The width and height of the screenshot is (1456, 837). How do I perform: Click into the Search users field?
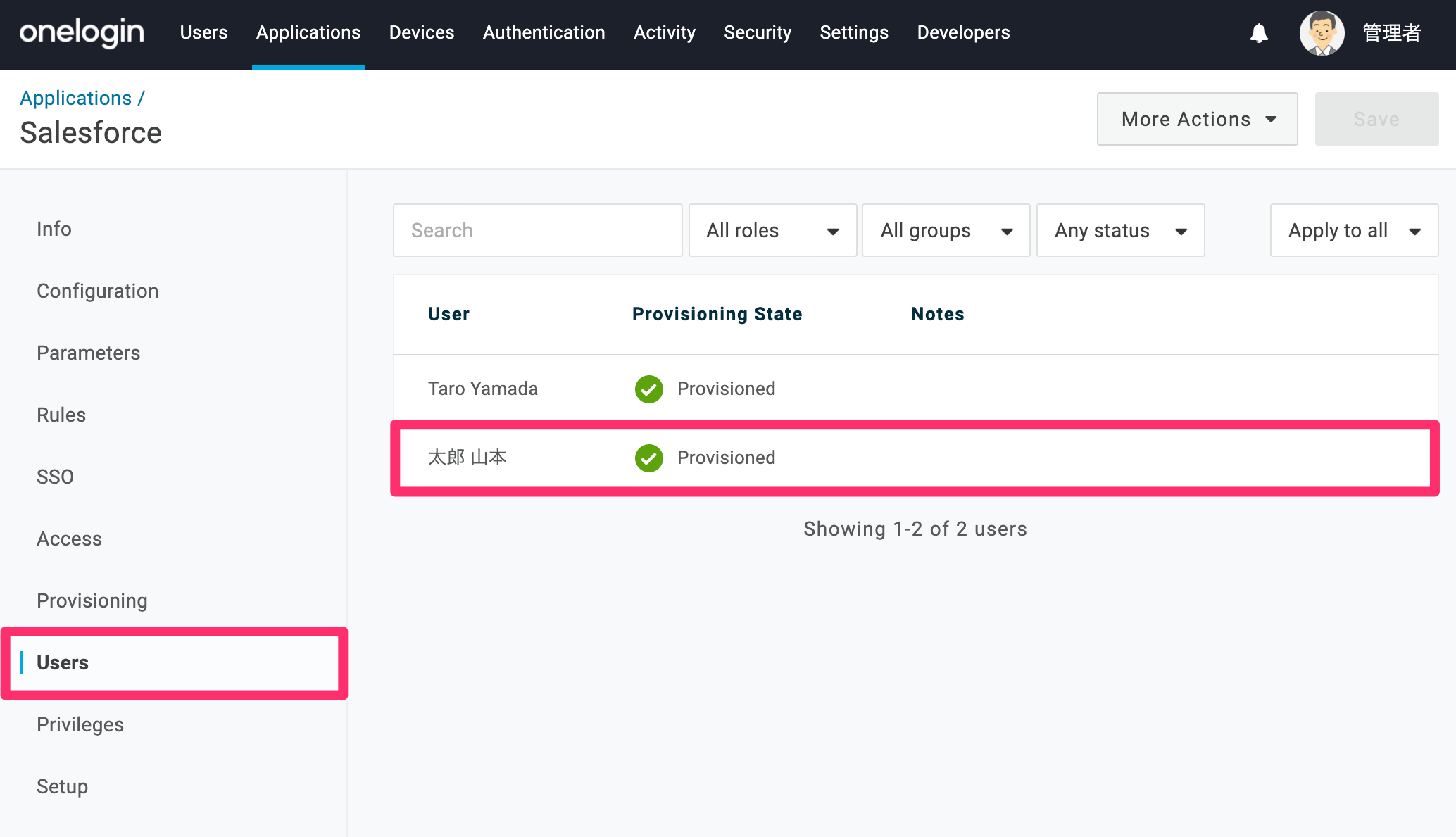pos(537,230)
